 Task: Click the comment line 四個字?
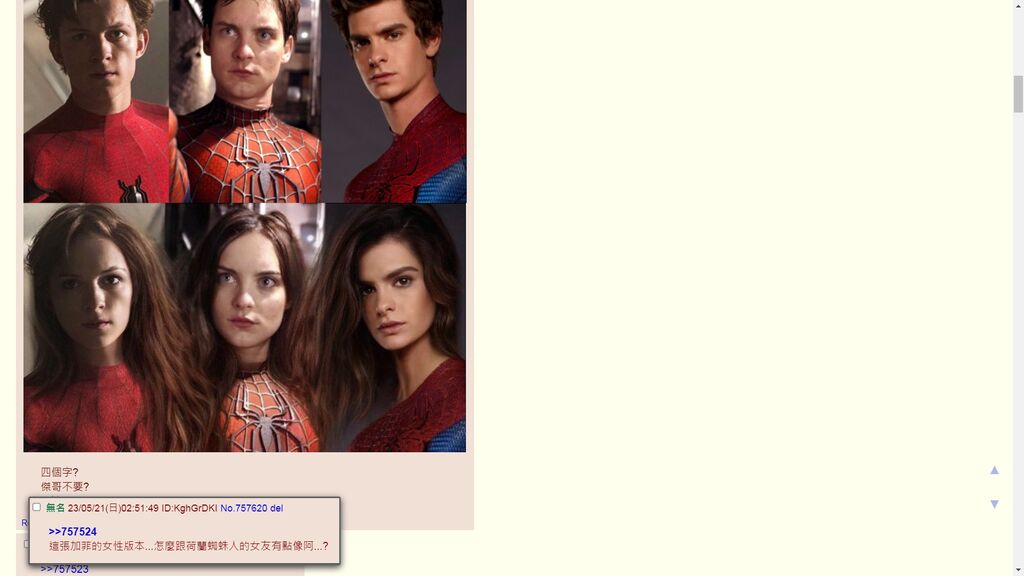[59, 472]
